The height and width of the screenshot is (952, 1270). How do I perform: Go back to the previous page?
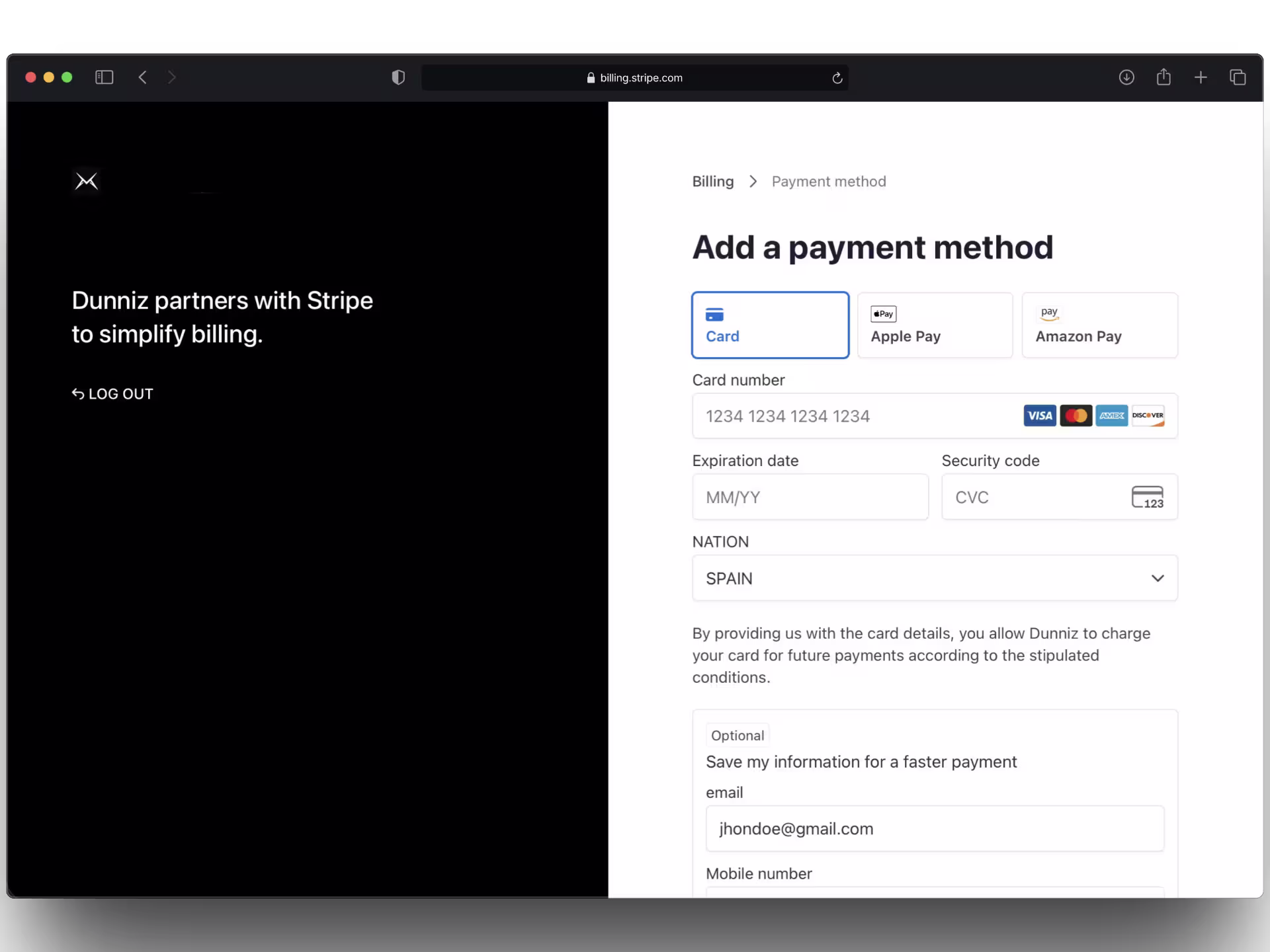point(142,77)
